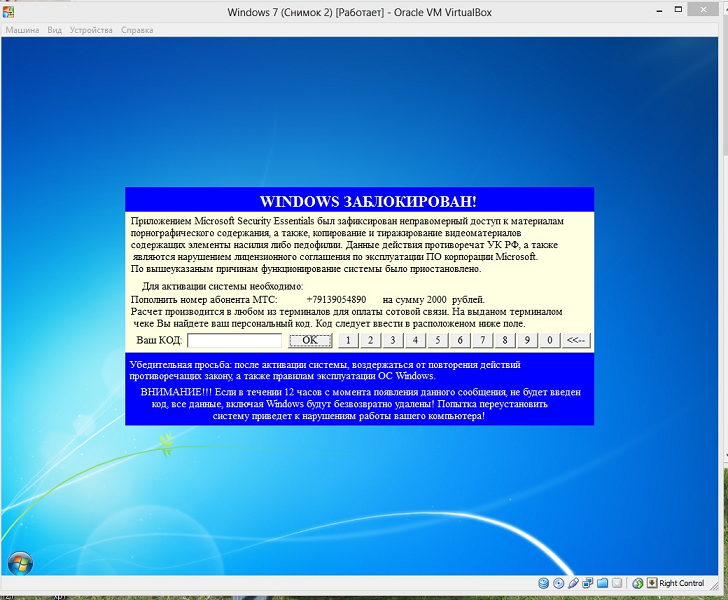Click keypad digit 0 button
728x600 pixels.
[550, 340]
